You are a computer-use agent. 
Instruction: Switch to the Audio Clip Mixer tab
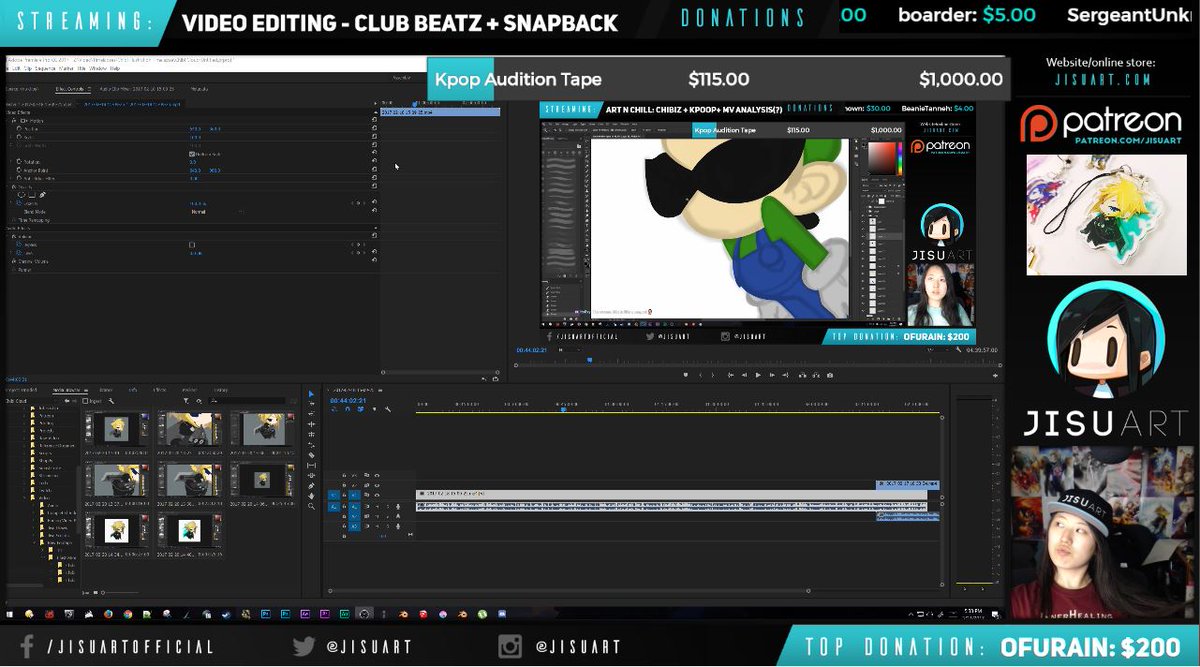137,89
